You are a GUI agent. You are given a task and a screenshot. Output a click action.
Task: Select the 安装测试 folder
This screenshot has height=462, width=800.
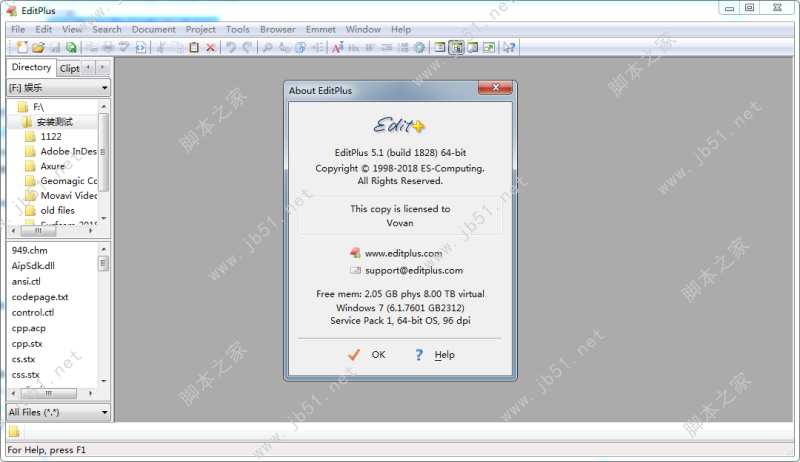click(55, 122)
